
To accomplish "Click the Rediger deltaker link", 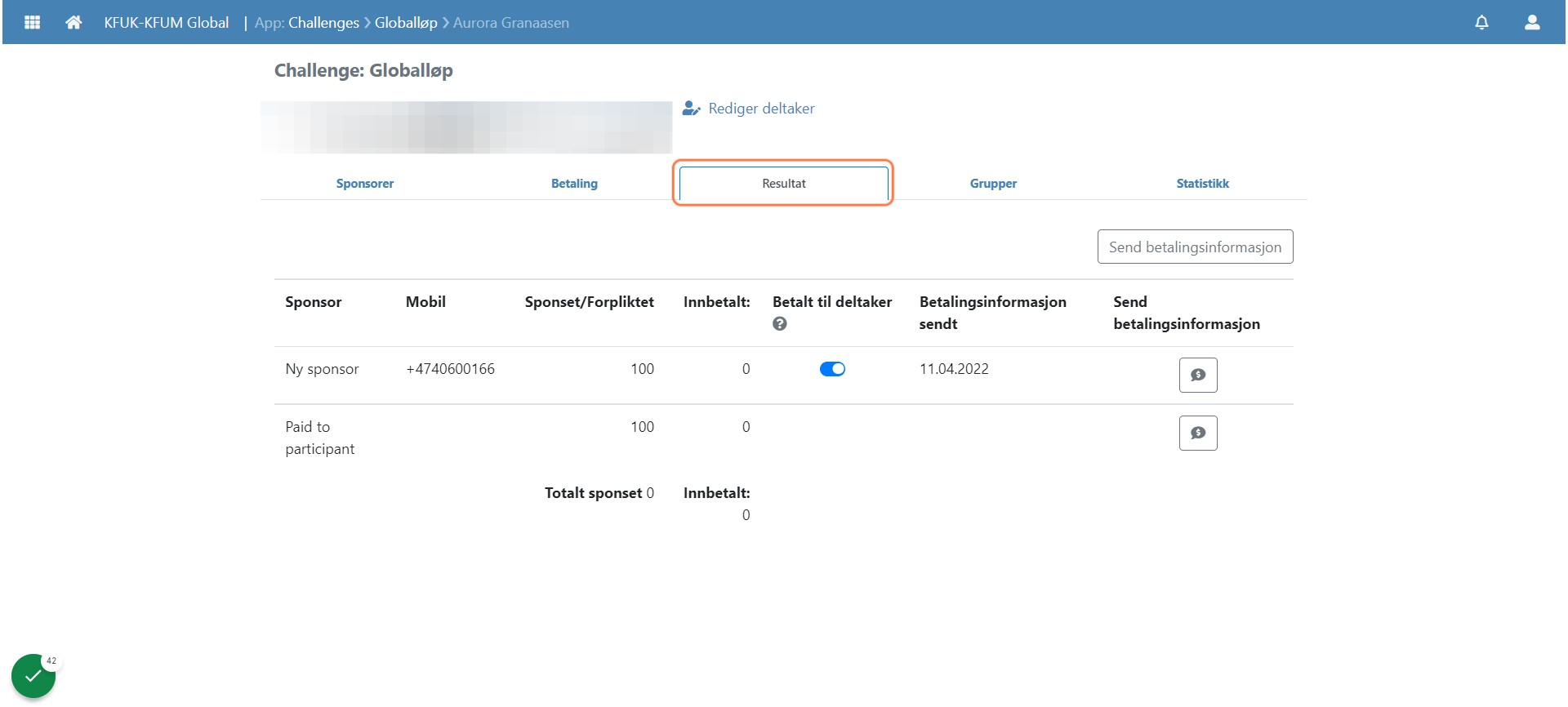I will 761,109.
